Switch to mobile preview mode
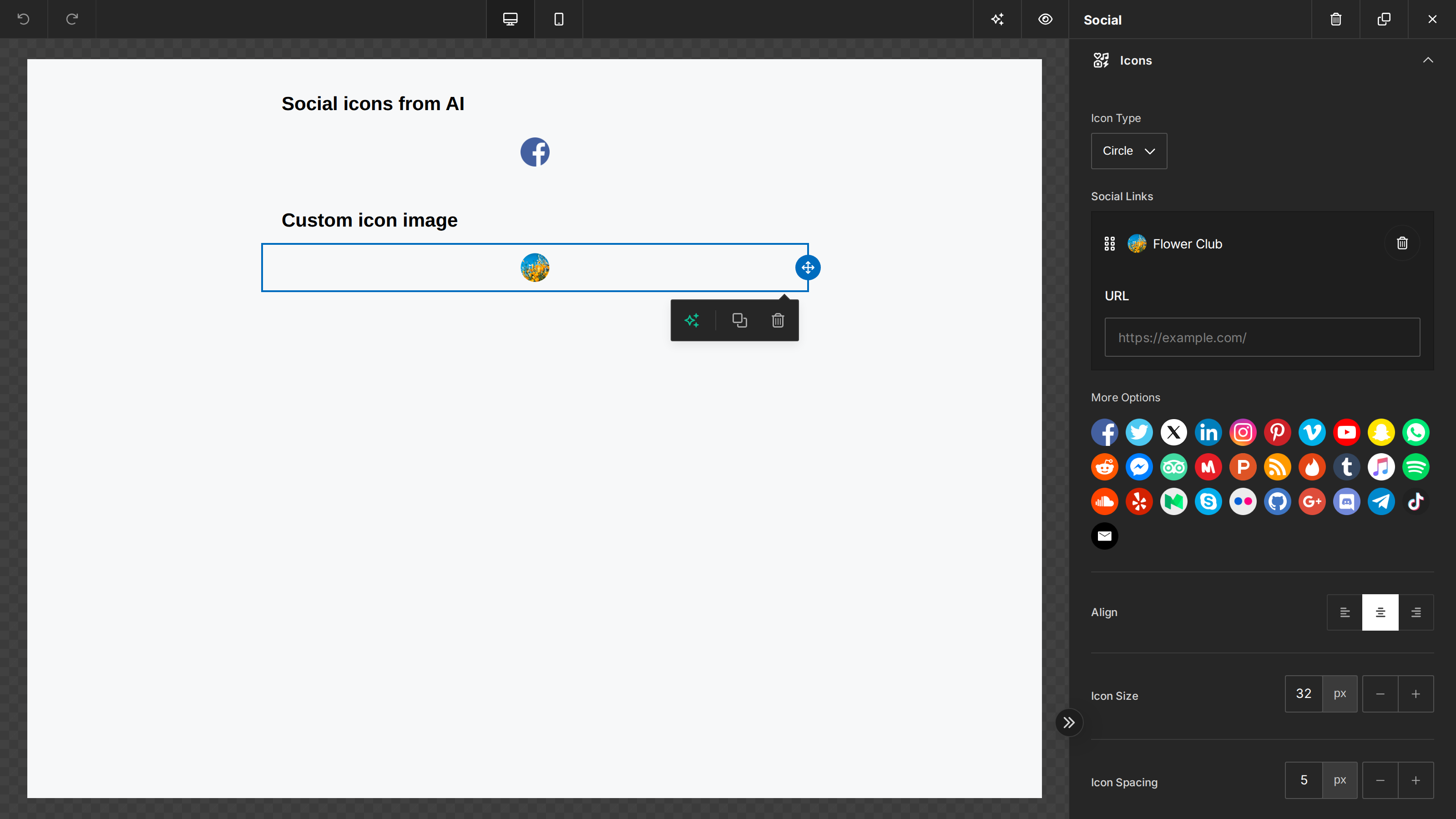 [558, 19]
